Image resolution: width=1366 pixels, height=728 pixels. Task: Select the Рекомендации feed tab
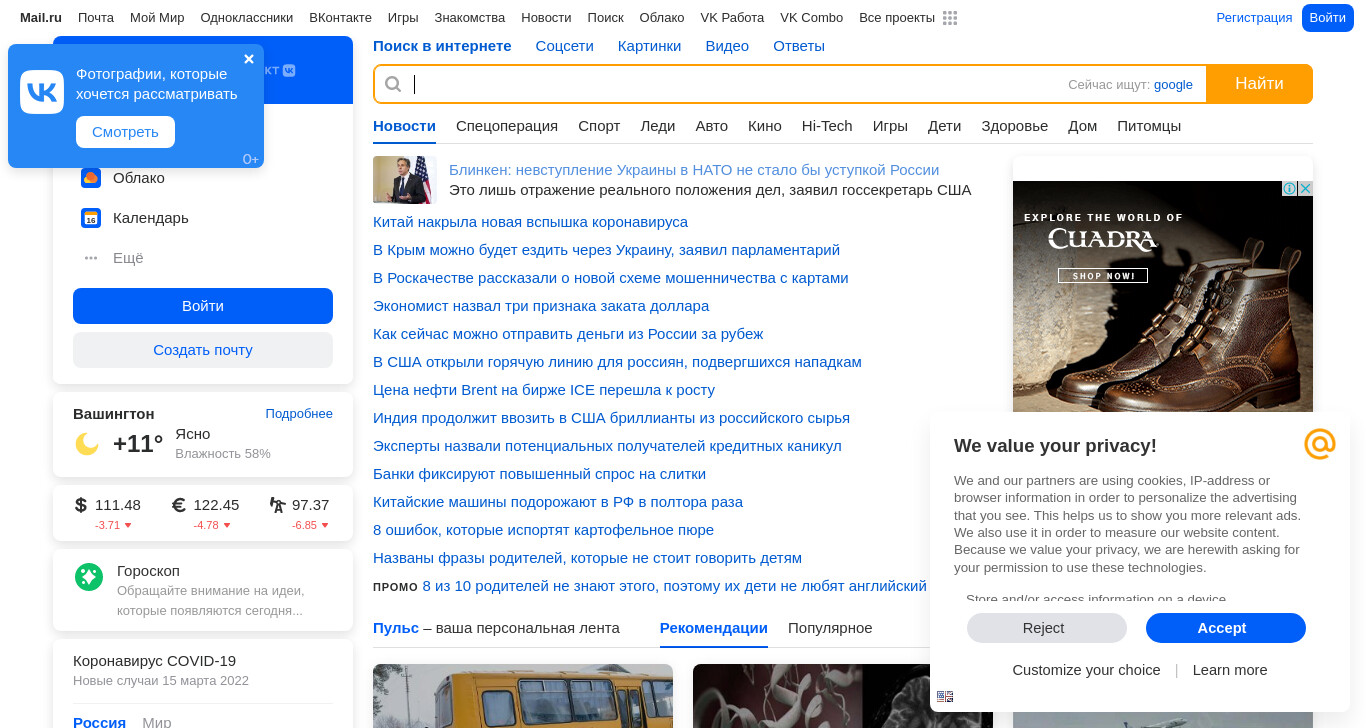coord(714,628)
